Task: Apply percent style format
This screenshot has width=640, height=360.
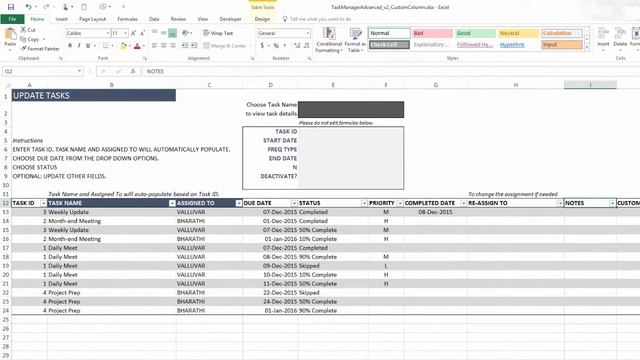Action: pyautogui.click(x=276, y=45)
